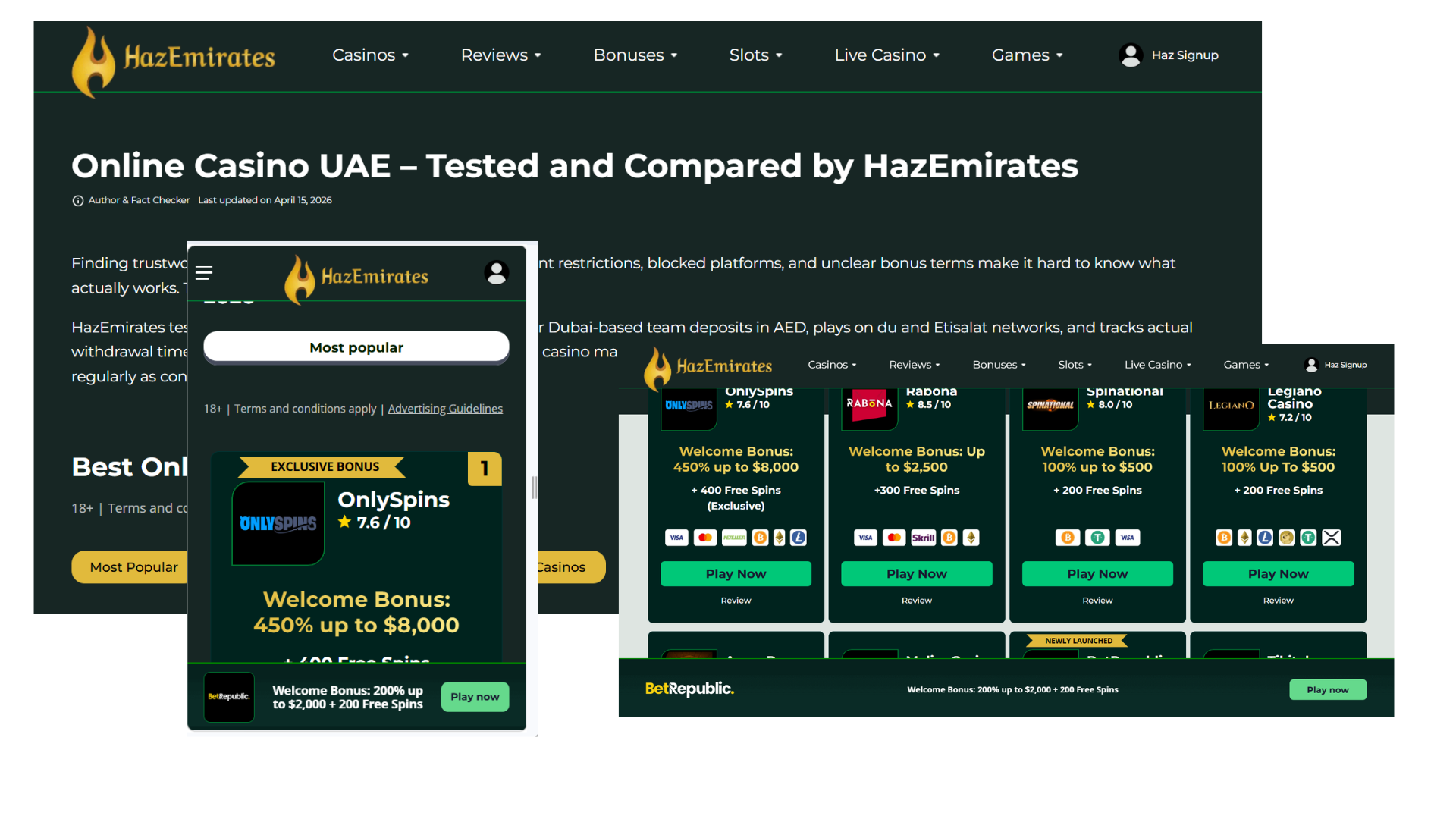Click the Litecoin icon on the OnlySpins card
The image size is (1456, 819).
(798, 538)
